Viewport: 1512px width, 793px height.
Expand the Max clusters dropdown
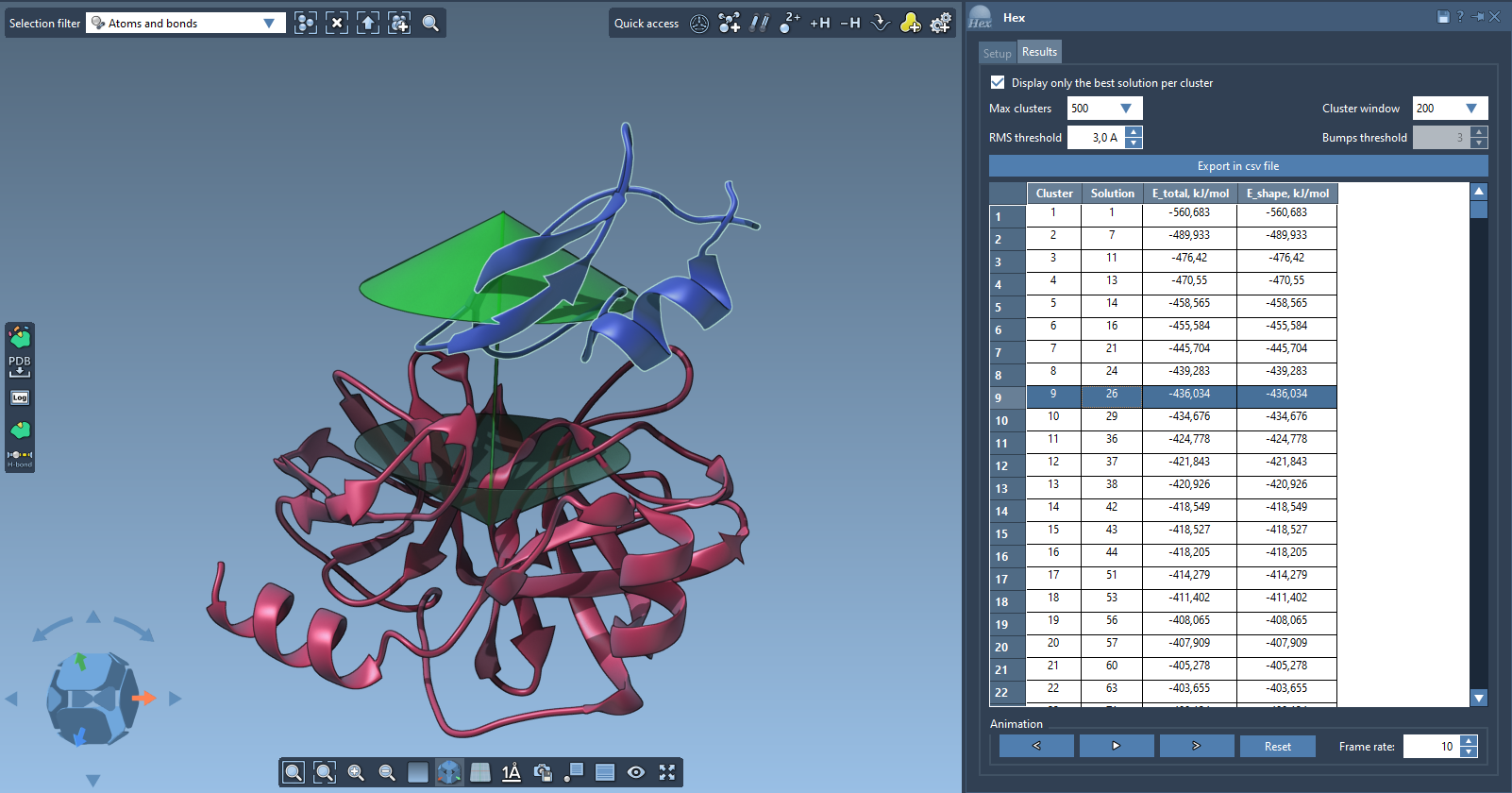[x=1104, y=109]
